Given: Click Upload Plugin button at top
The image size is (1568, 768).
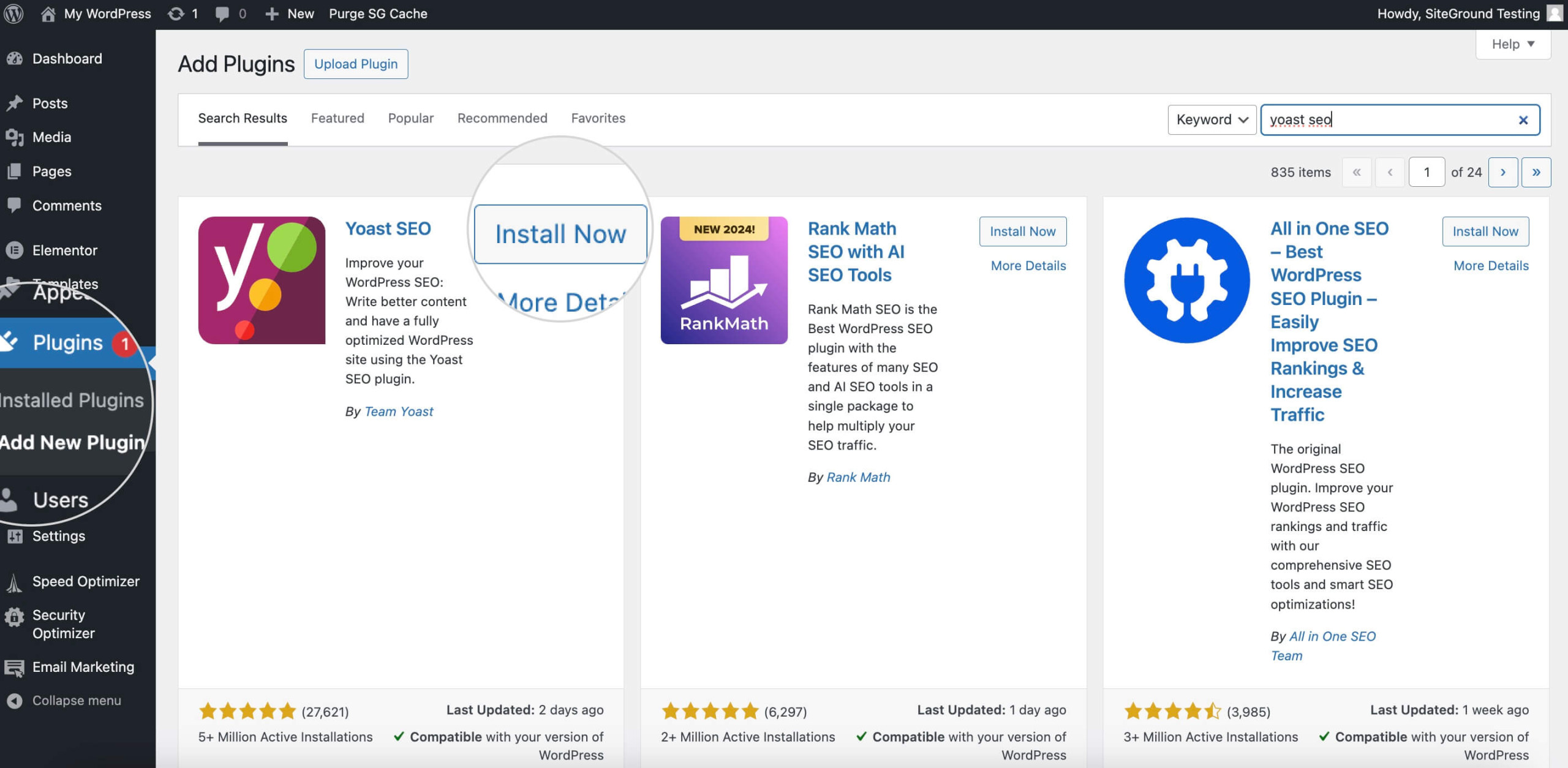Looking at the screenshot, I should tap(356, 63).
